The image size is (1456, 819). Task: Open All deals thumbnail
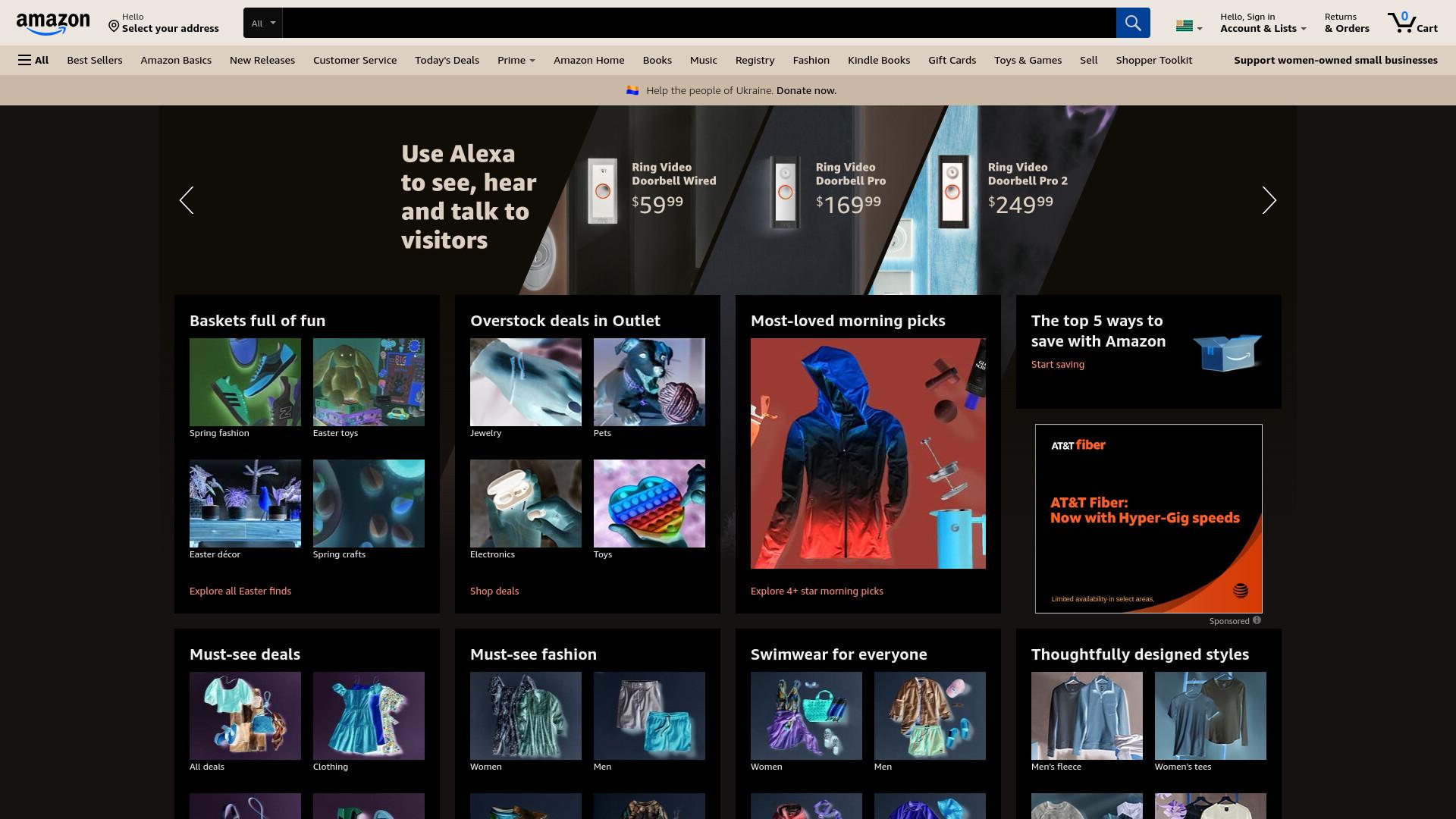coord(245,716)
